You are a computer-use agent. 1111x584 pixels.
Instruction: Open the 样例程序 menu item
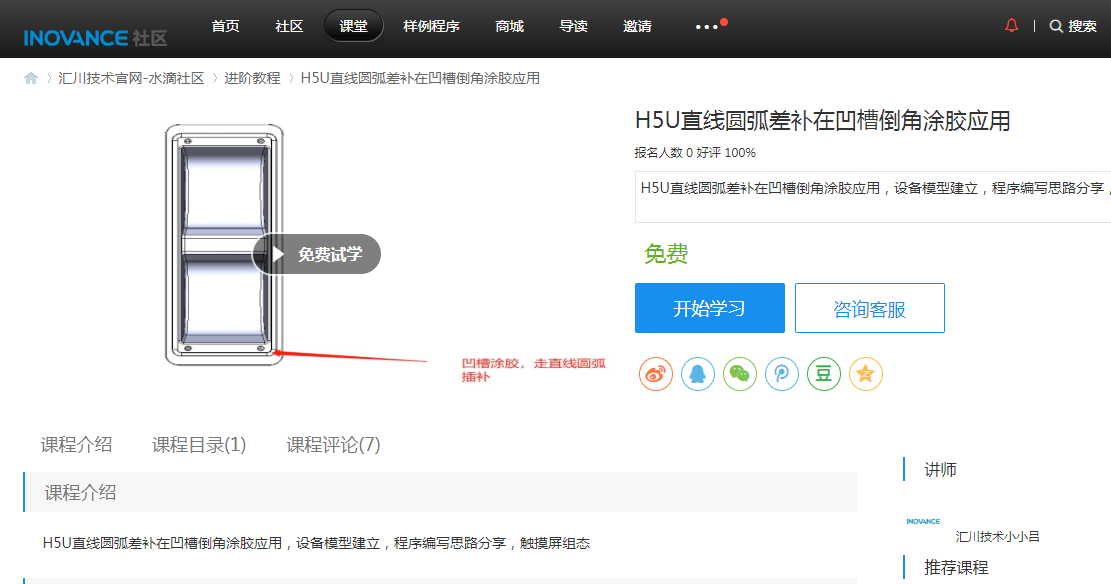pos(431,26)
